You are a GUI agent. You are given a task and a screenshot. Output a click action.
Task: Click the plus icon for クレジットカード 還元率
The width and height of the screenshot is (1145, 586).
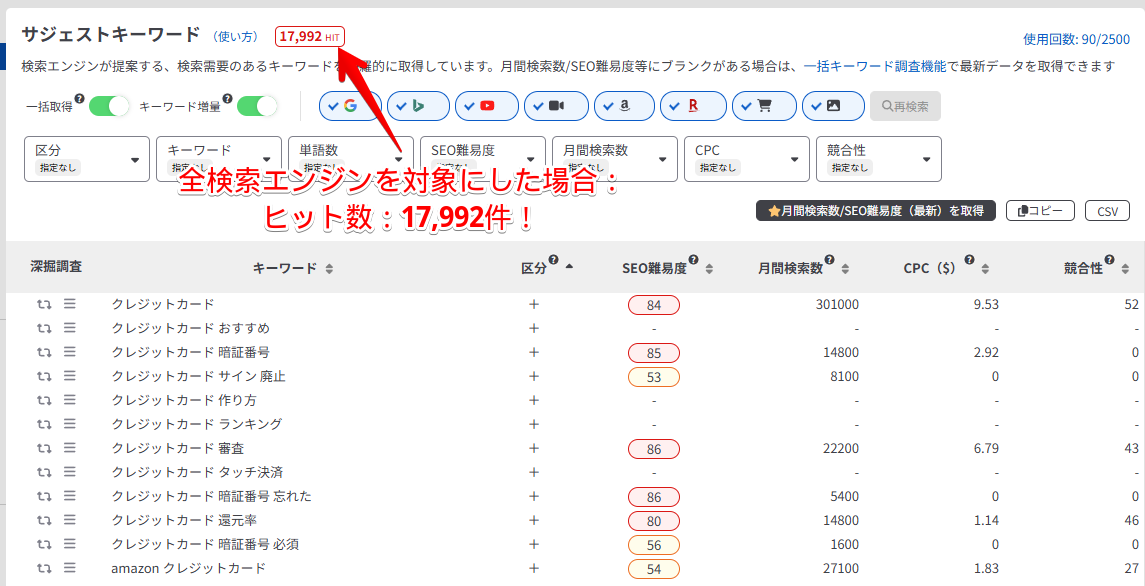point(534,521)
